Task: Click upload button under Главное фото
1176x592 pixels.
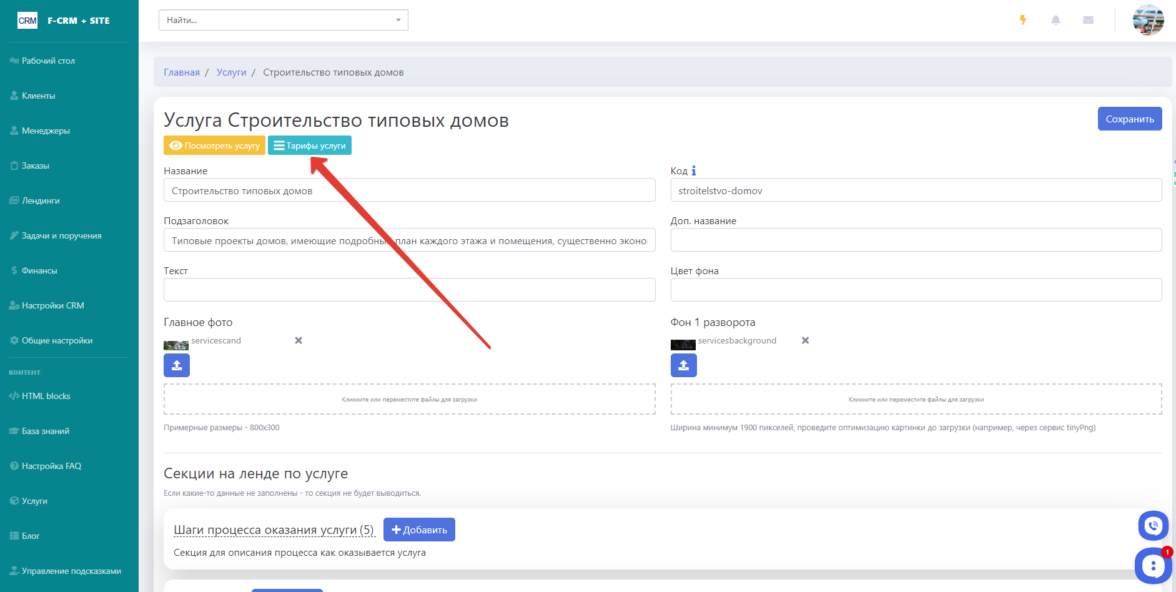Action: (x=177, y=365)
